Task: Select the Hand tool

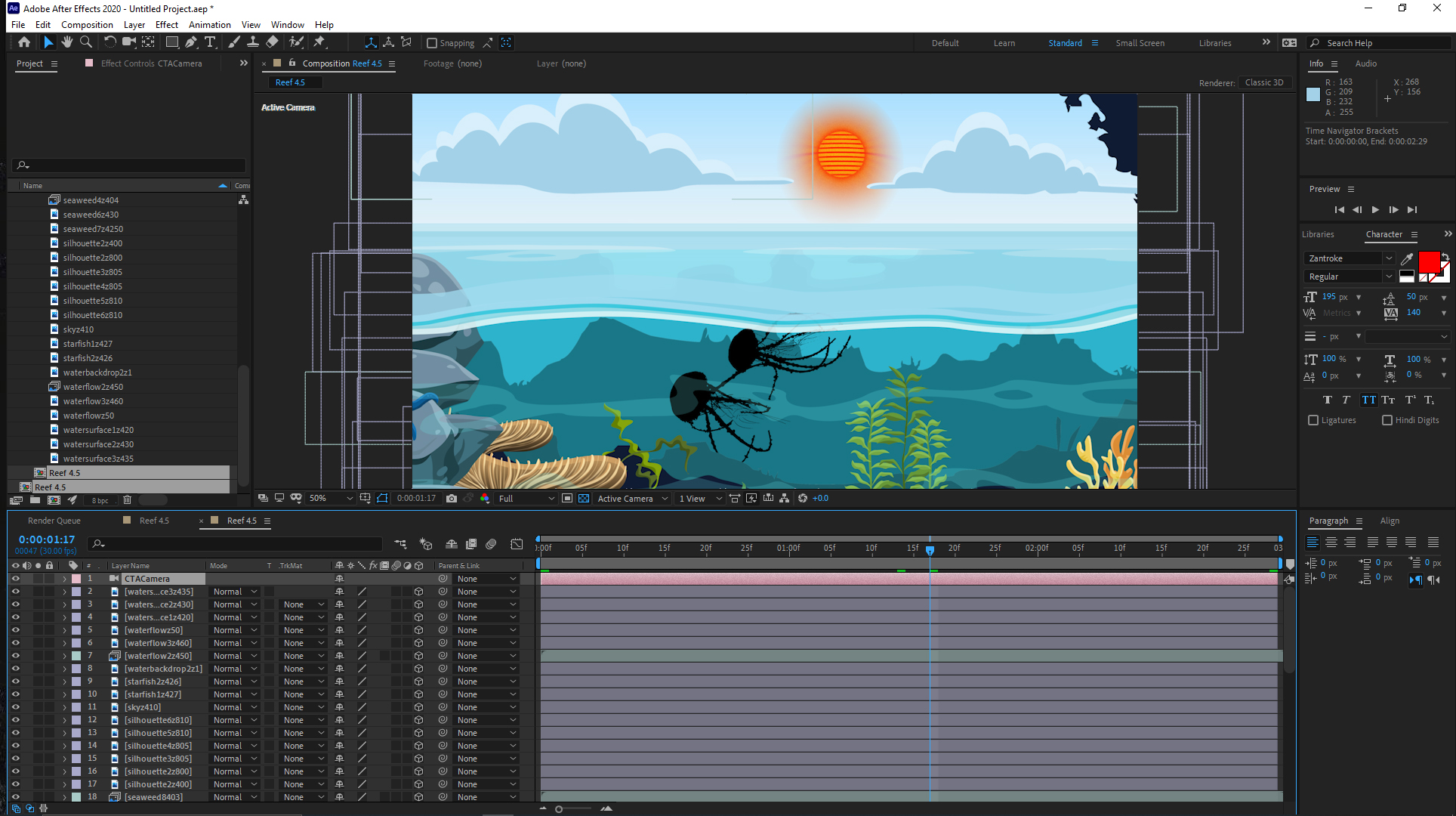Action: (67, 42)
